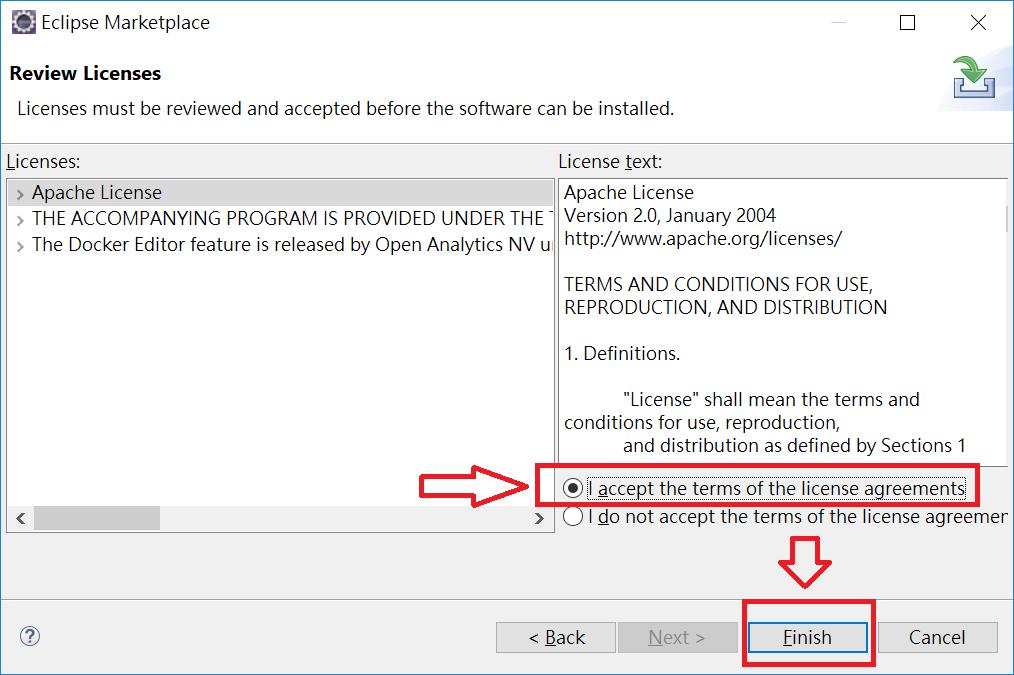Expand the Docker Editor feature license

[20, 246]
